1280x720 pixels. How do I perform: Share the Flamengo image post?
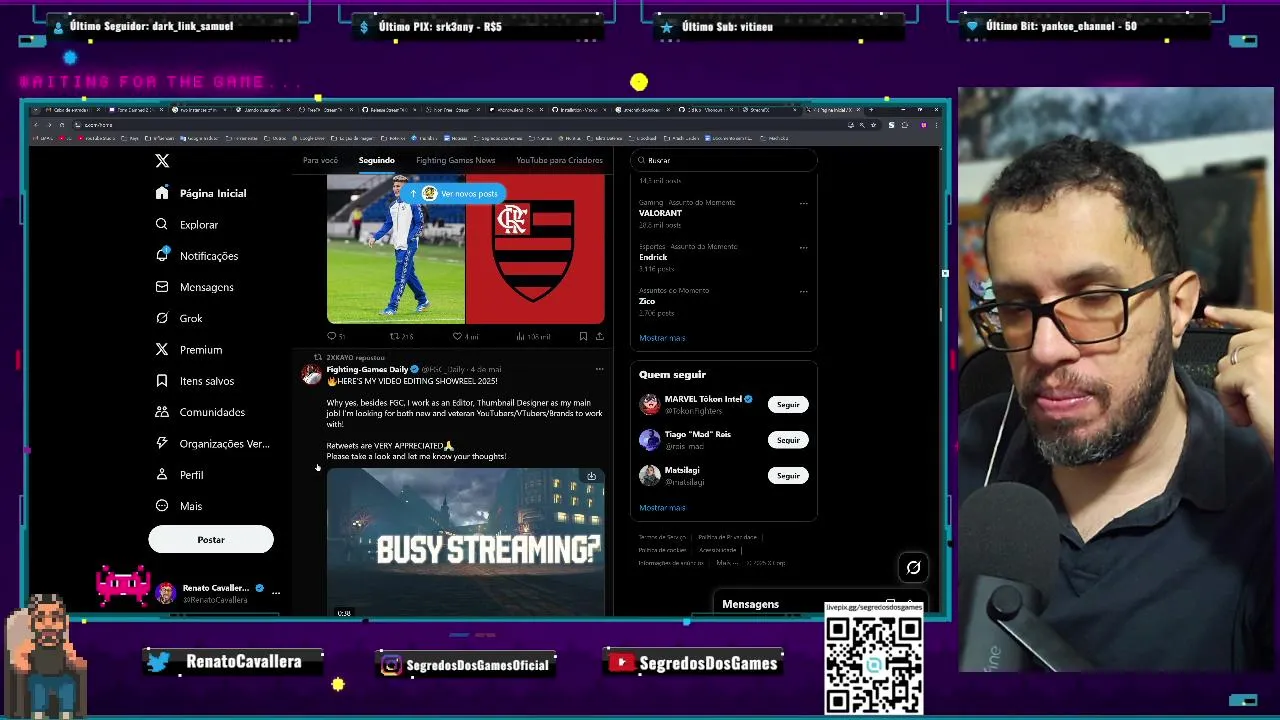coord(599,336)
